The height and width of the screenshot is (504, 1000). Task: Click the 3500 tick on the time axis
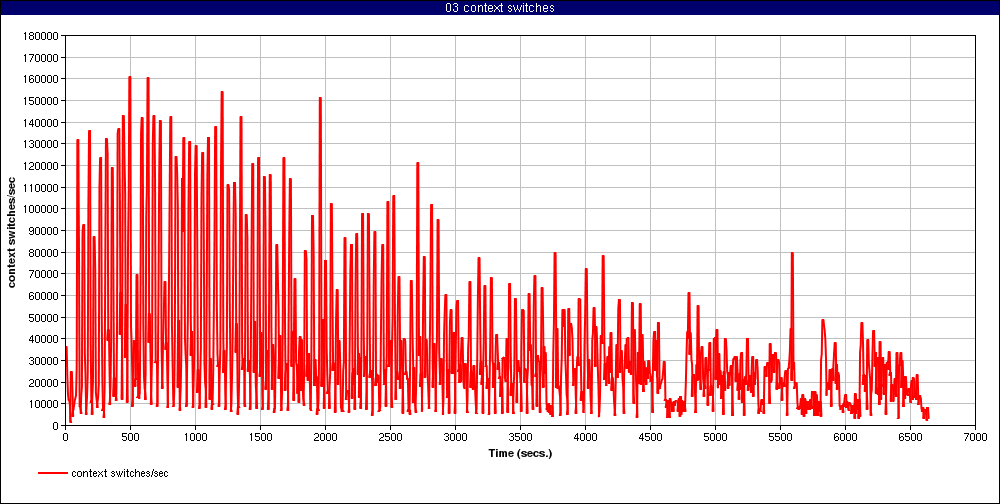click(520, 437)
